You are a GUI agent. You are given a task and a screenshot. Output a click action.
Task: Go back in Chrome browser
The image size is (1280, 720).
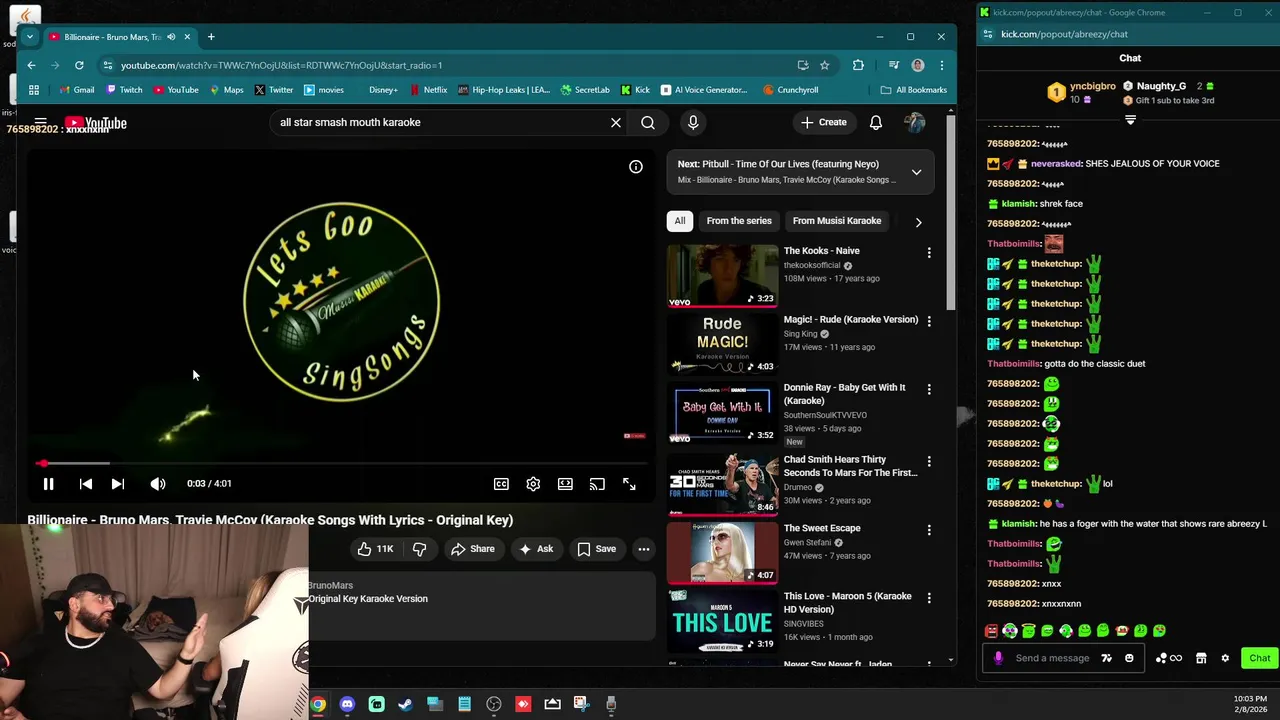31,65
